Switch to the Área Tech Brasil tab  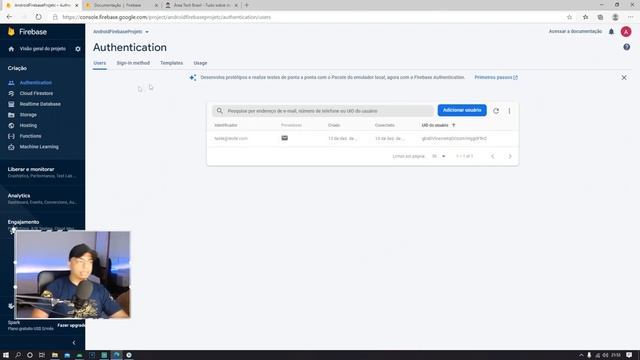click(202, 5)
